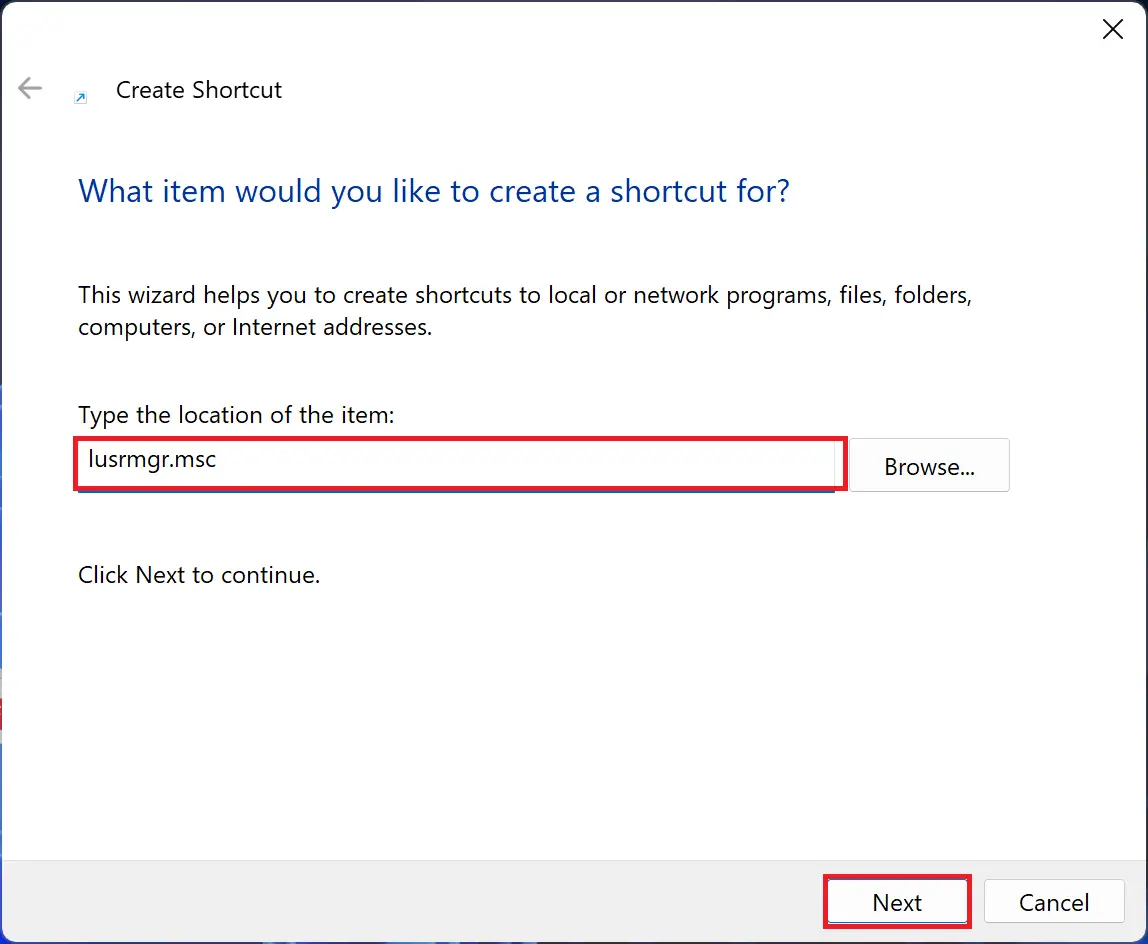1148x944 pixels.
Task: Click the Create Shortcut title text
Action: [198, 90]
